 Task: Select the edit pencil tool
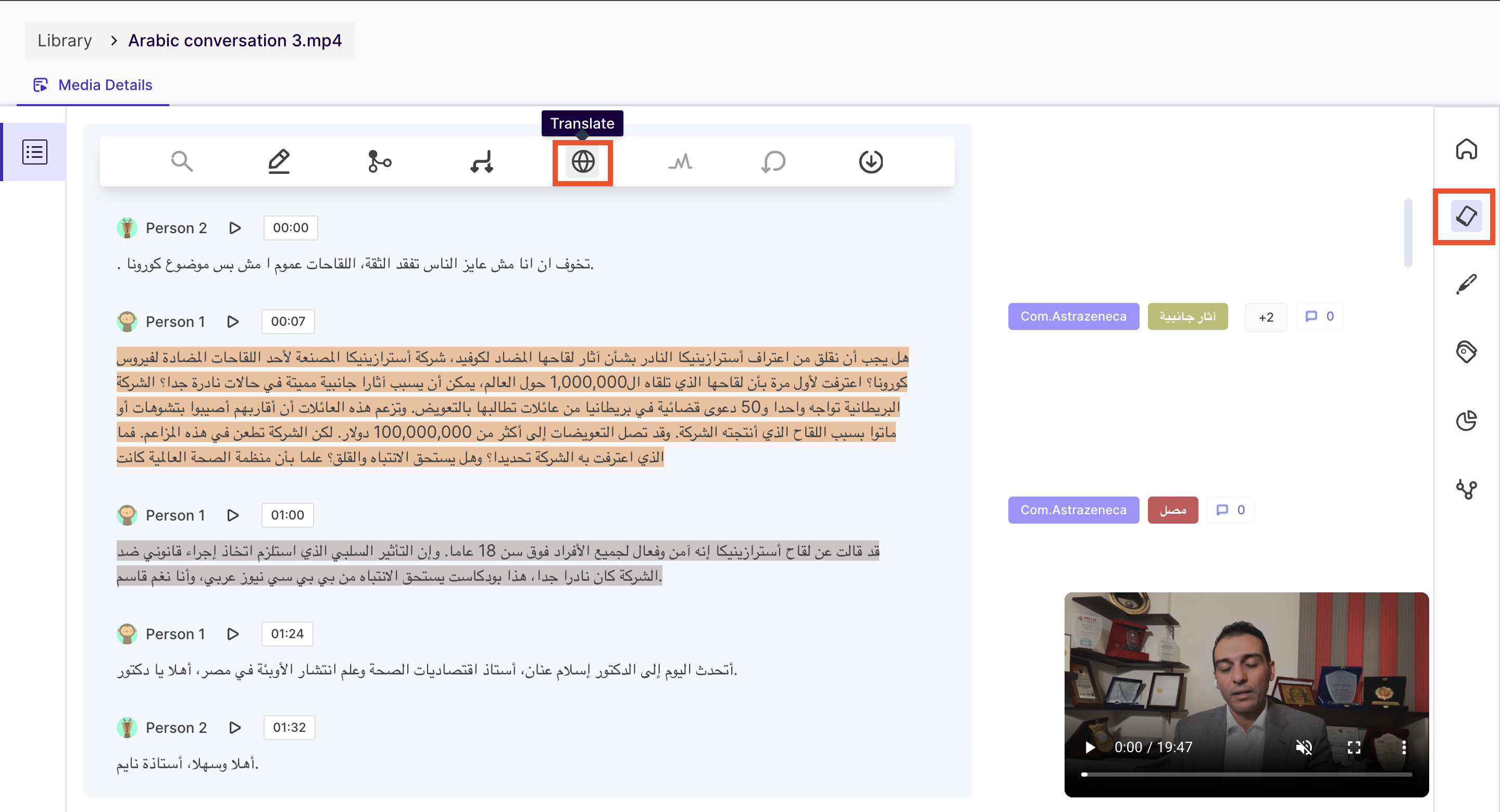[279, 161]
